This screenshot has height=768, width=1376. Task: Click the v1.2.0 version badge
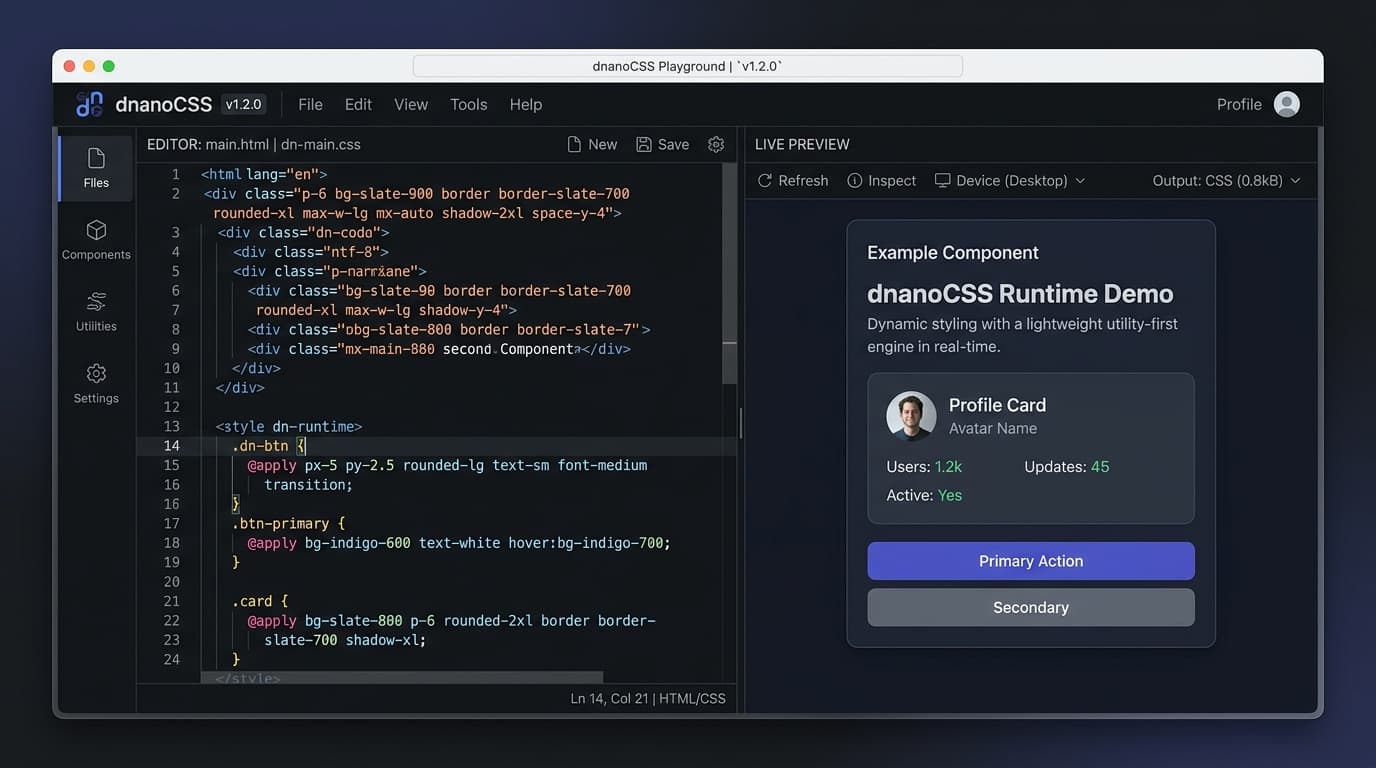coord(243,104)
